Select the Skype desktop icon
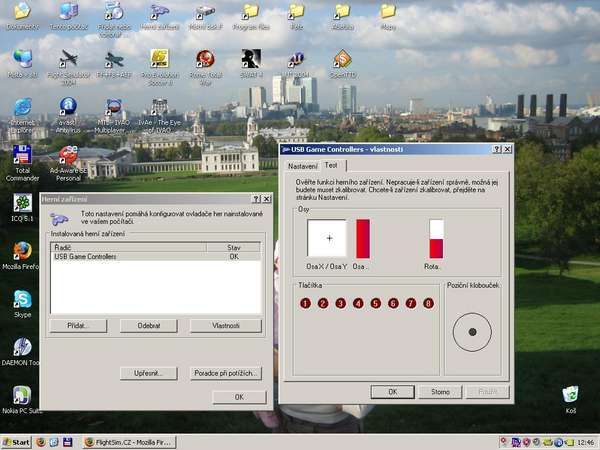The image size is (600, 450). [x=23, y=303]
